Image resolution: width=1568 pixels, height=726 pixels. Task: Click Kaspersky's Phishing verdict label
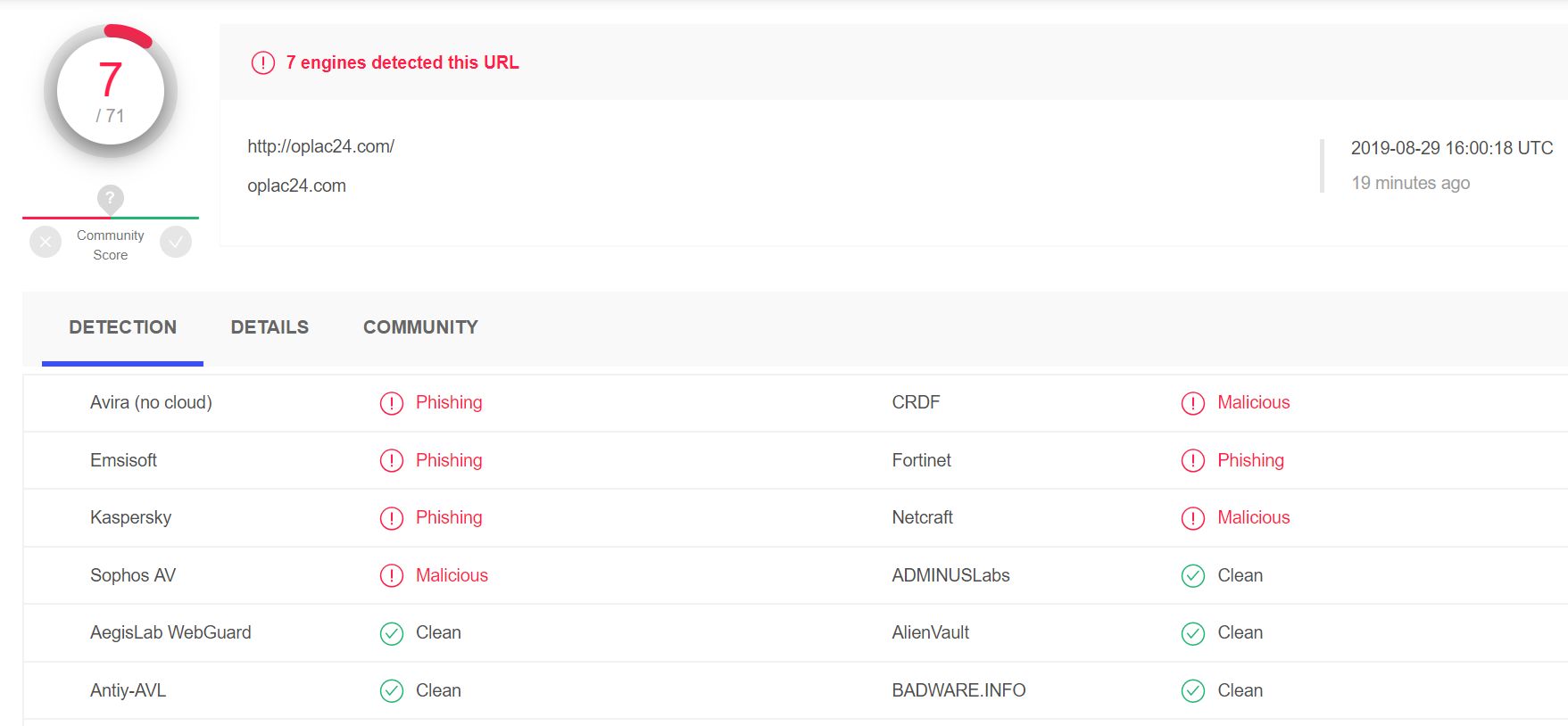pyautogui.click(x=449, y=517)
